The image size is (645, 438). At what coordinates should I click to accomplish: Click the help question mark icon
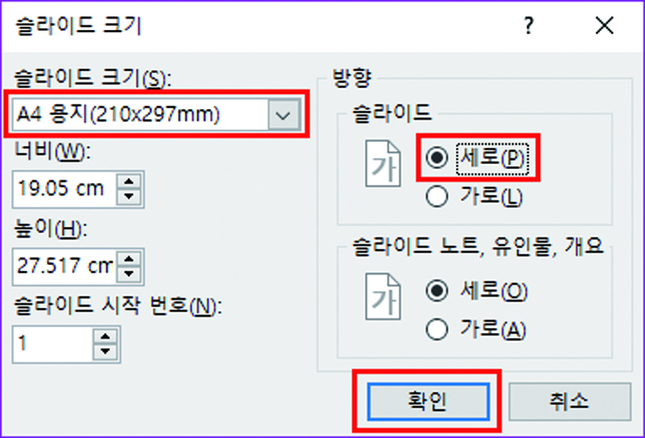[529, 26]
